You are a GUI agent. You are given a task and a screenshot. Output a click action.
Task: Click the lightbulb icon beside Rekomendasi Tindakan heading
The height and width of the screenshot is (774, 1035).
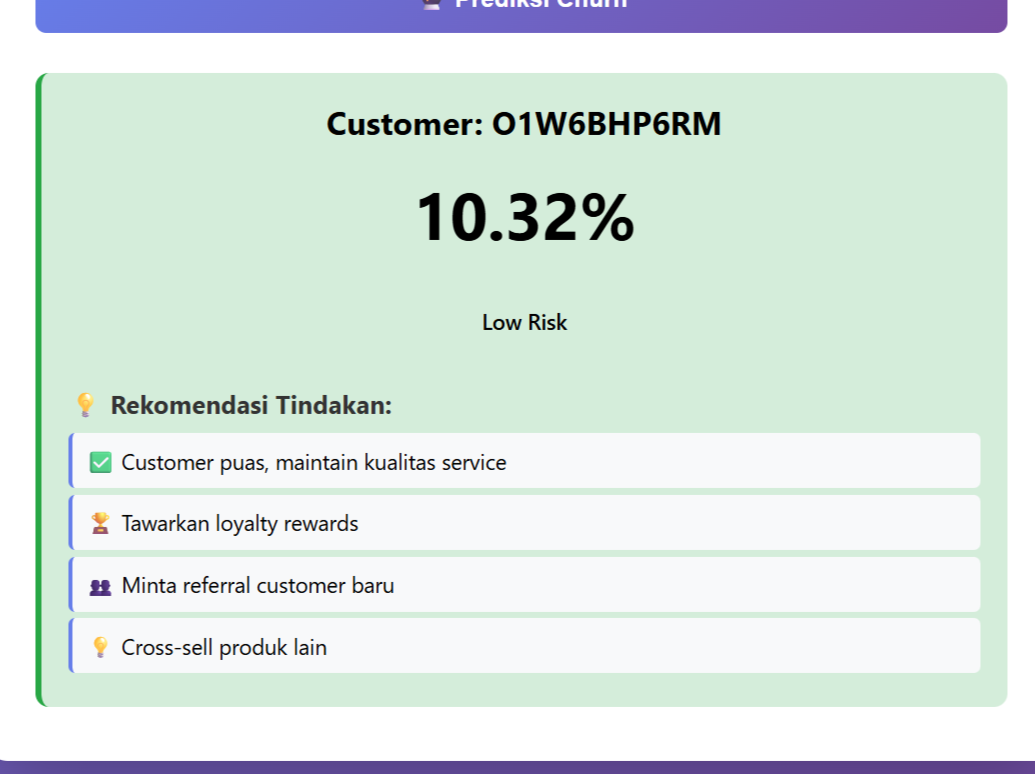click(85, 405)
